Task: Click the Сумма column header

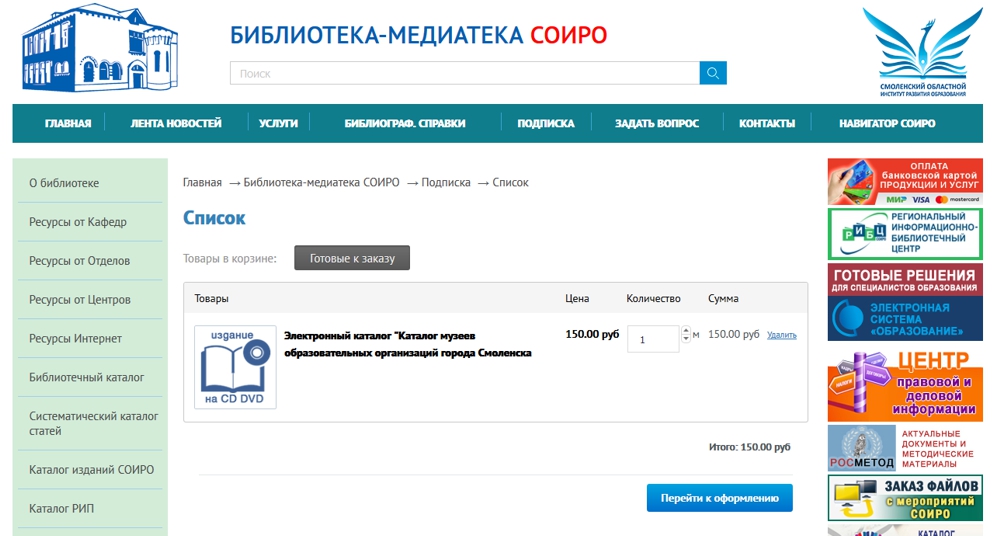Action: 723,299
